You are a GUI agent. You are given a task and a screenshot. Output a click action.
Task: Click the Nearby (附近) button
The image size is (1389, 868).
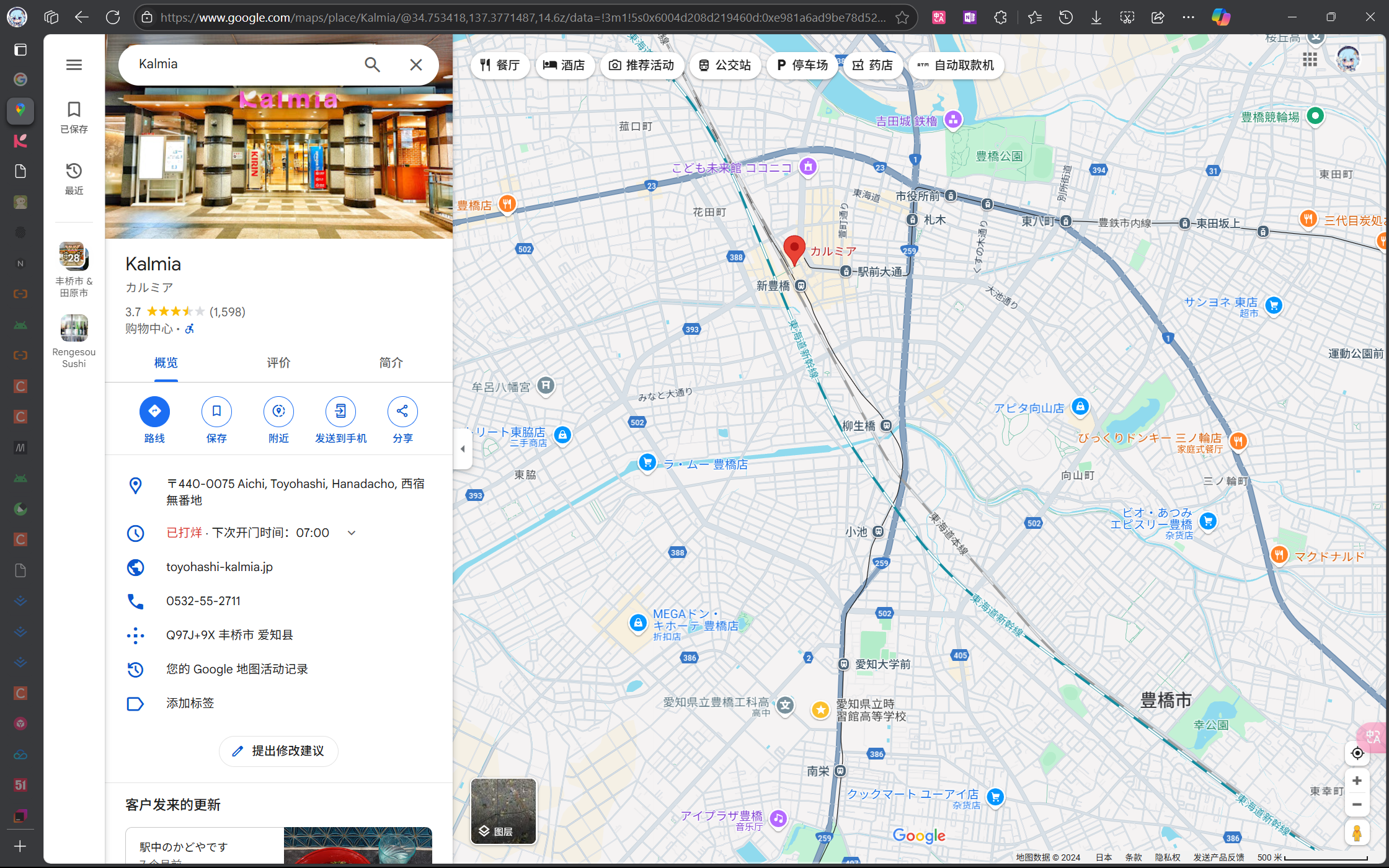click(x=278, y=420)
